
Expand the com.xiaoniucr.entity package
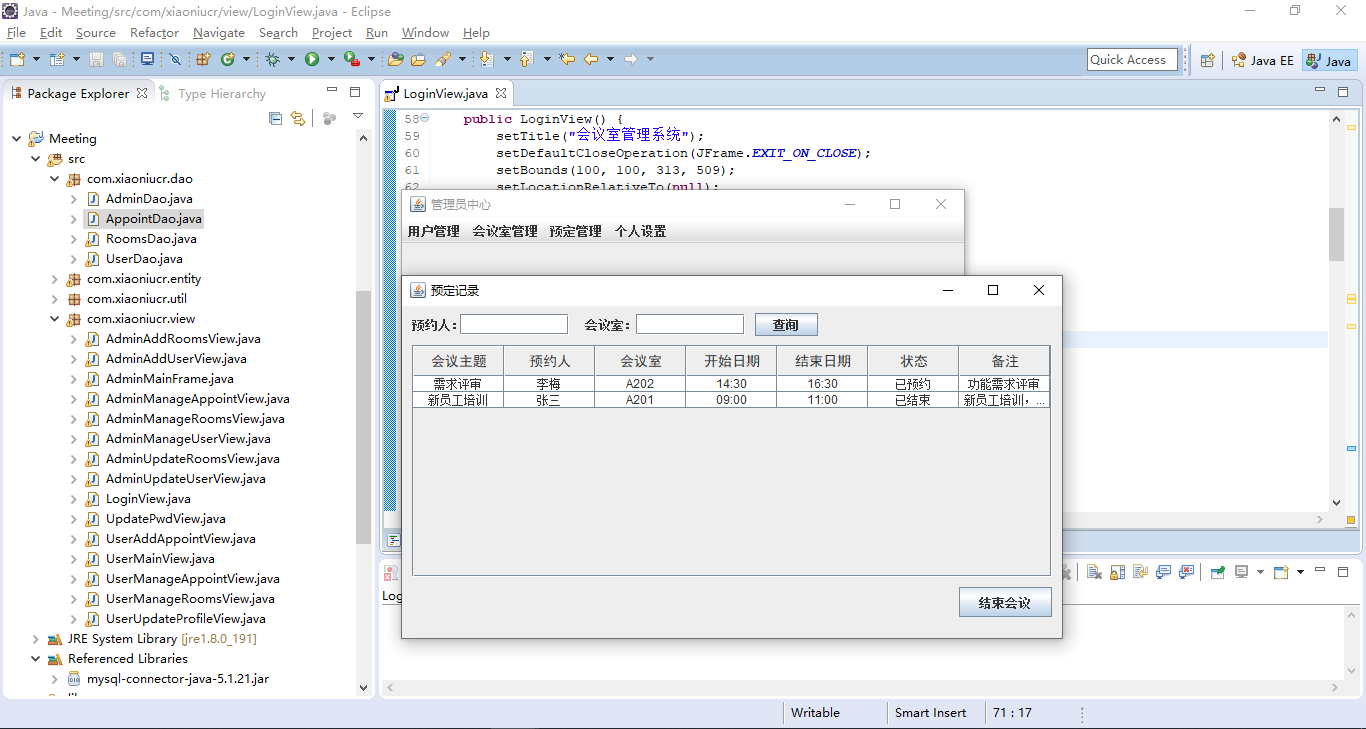(55, 279)
